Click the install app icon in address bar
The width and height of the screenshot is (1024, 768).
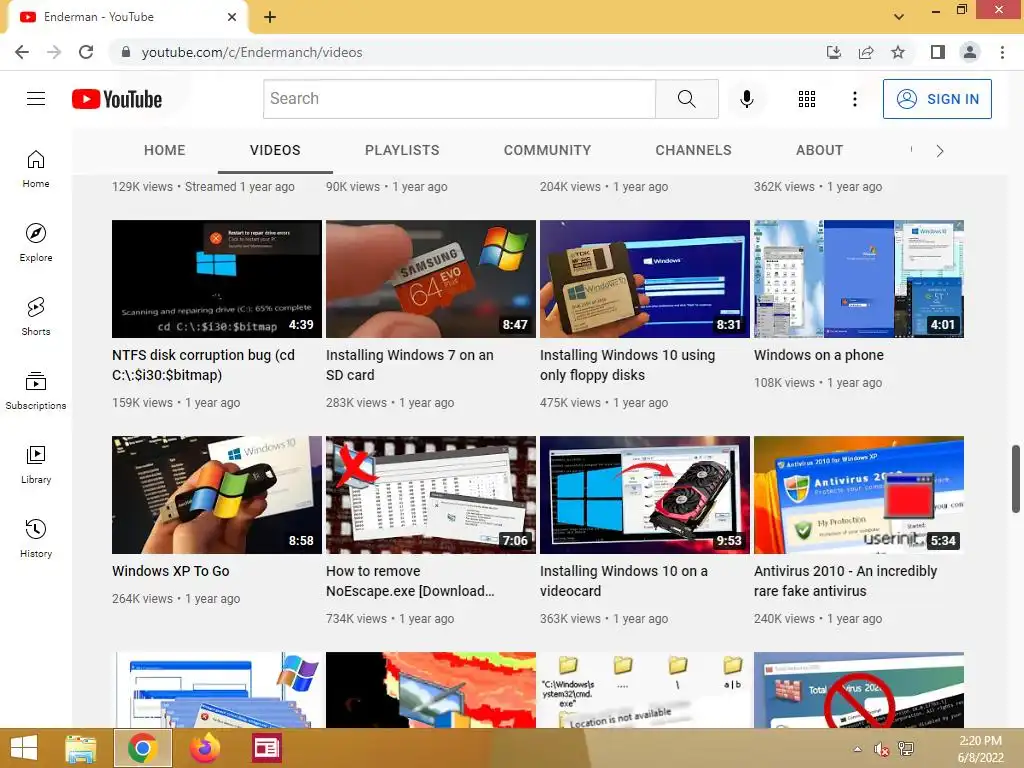tap(834, 52)
